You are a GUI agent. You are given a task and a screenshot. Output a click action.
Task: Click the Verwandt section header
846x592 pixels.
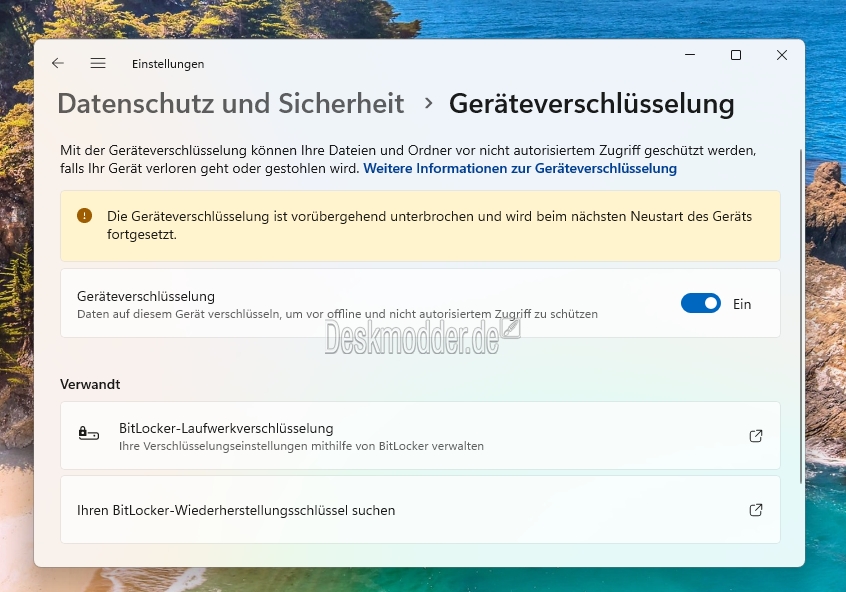[x=90, y=384]
